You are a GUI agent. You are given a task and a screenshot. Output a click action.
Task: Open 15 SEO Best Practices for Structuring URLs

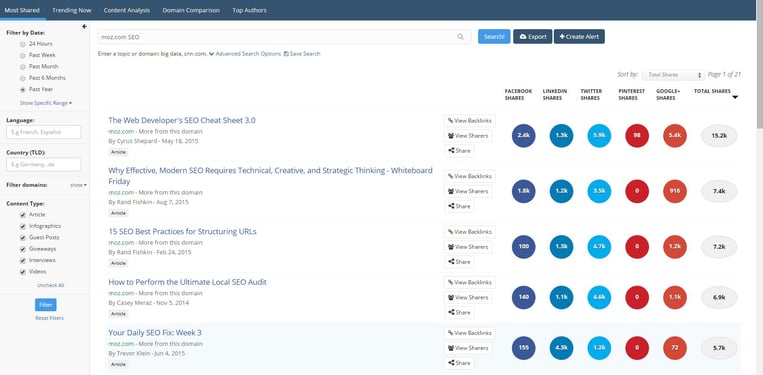point(182,232)
